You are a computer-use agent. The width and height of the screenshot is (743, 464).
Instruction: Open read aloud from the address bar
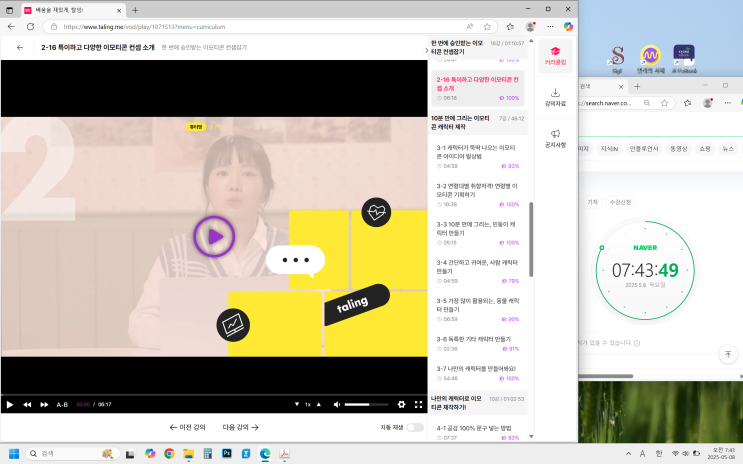point(470,27)
